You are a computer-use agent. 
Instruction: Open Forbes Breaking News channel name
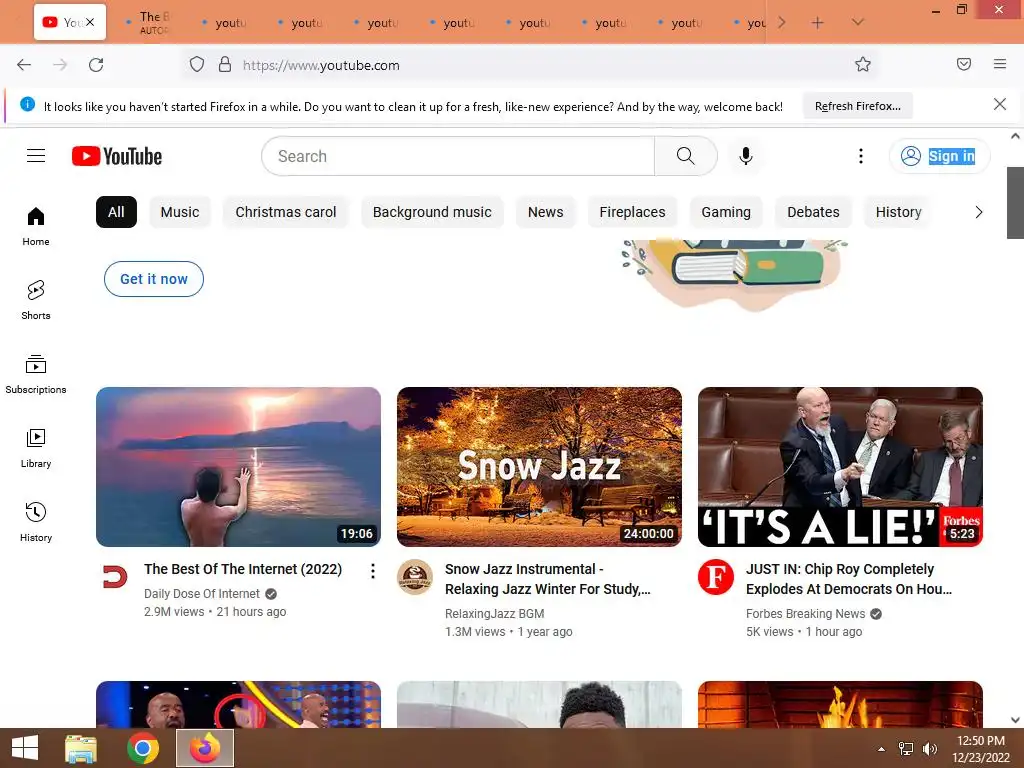(x=805, y=614)
